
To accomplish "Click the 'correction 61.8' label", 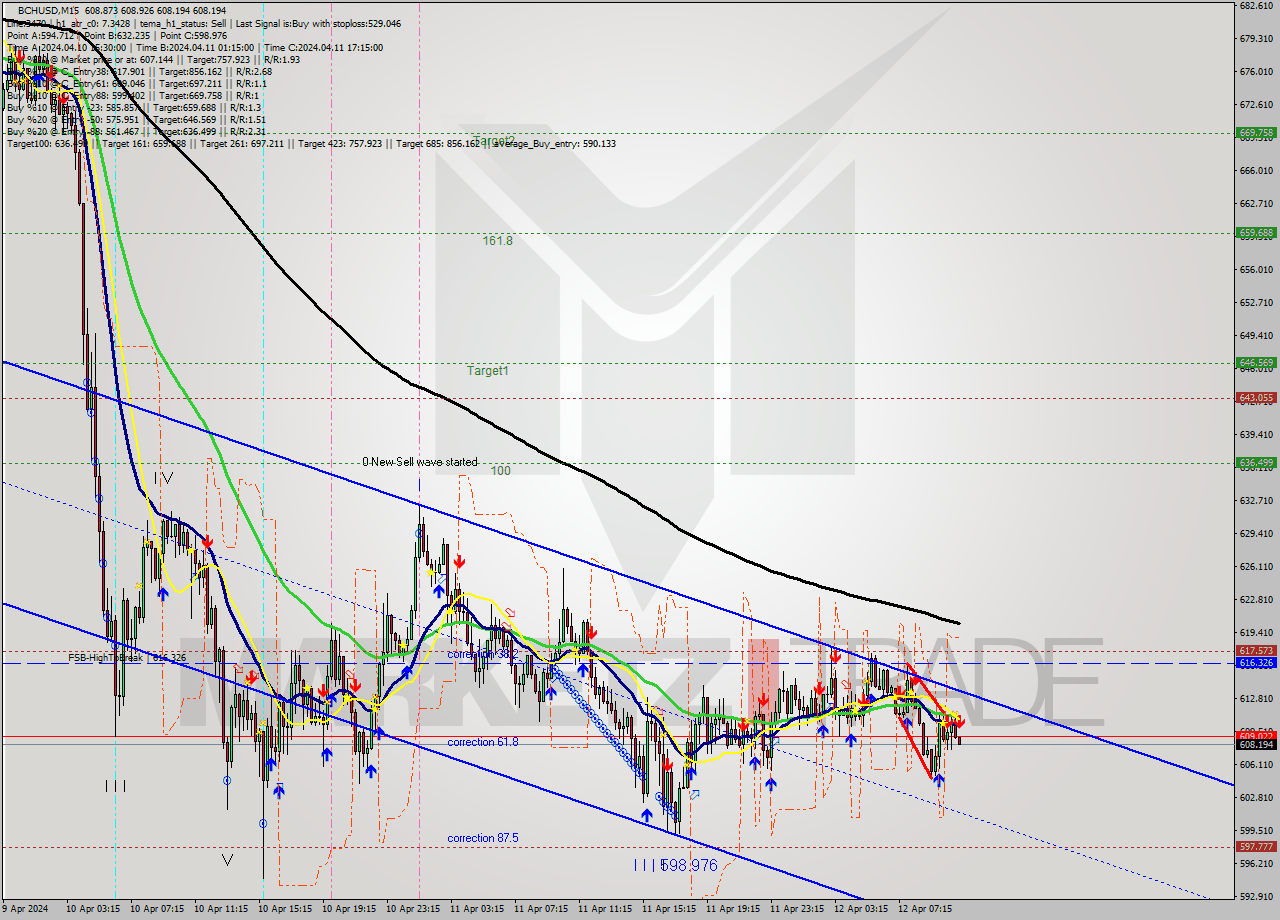I will [483, 742].
